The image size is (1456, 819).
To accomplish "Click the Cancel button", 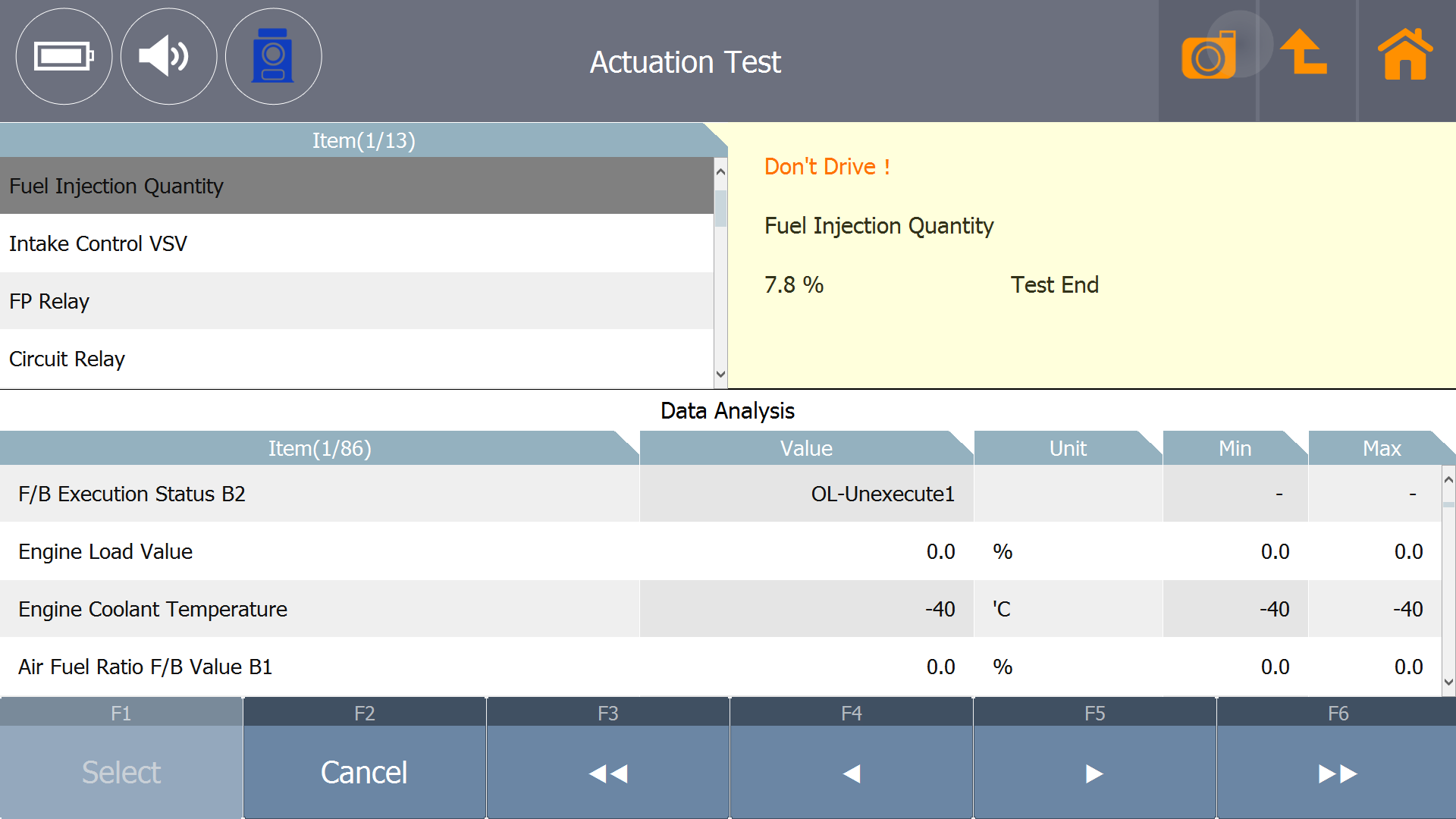I will (364, 772).
